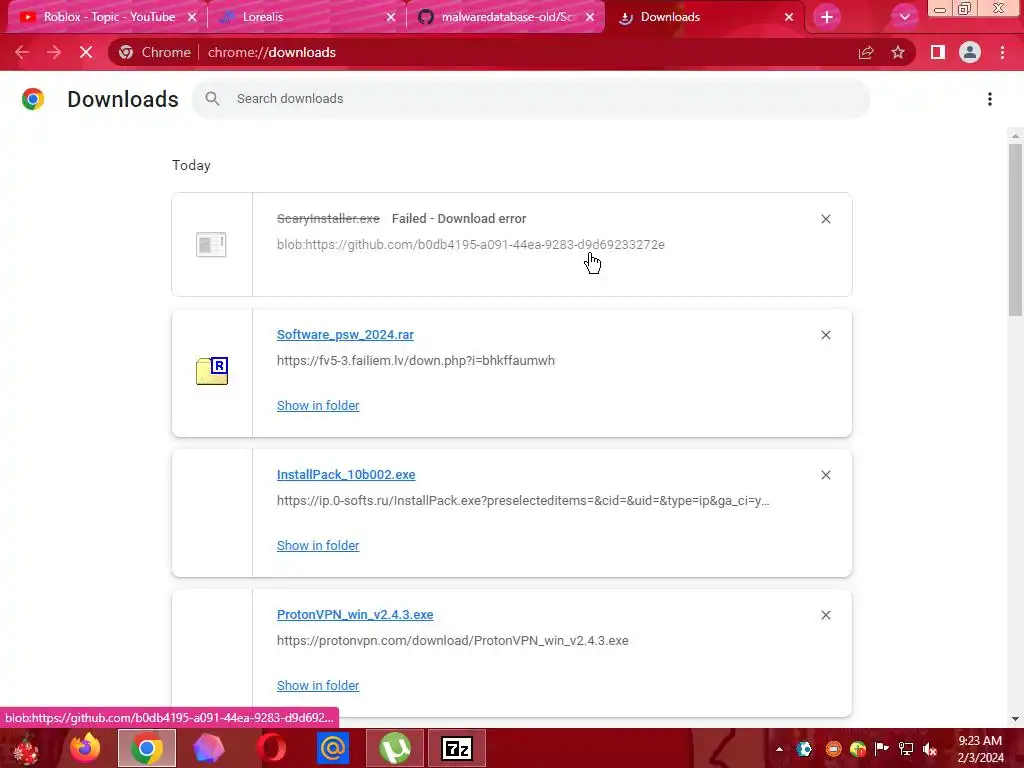Screen dimensions: 1024x768
Task: Open the ProtonVPN_win_v2.4.3.exe file link
Action: click(355, 615)
